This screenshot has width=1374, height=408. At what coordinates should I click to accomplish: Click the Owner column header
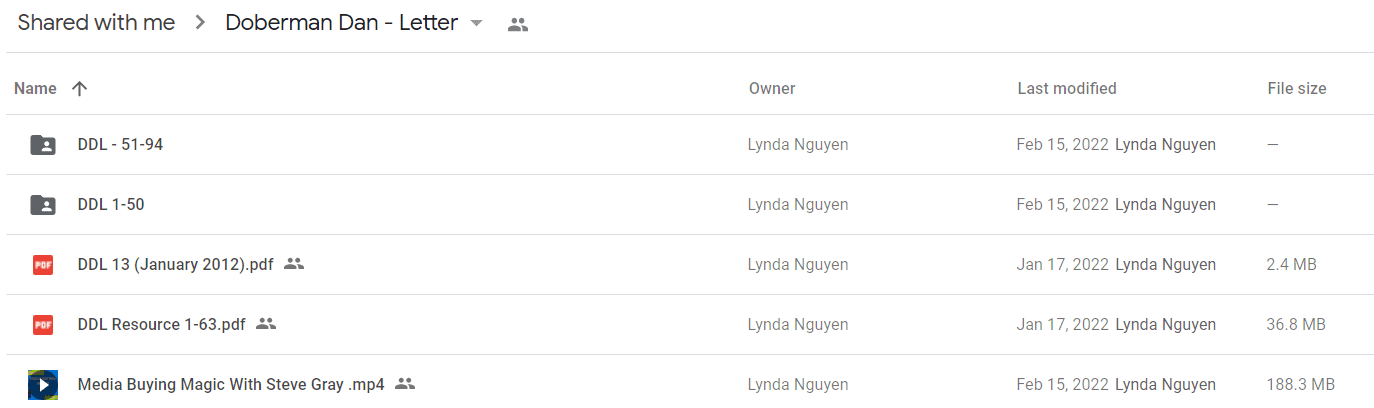[x=772, y=88]
